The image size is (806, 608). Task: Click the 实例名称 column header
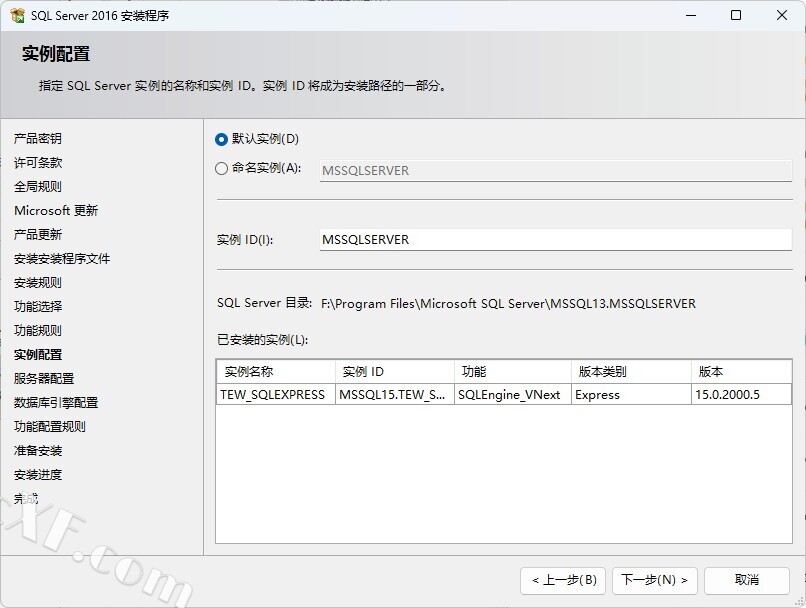tap(276, 372)
